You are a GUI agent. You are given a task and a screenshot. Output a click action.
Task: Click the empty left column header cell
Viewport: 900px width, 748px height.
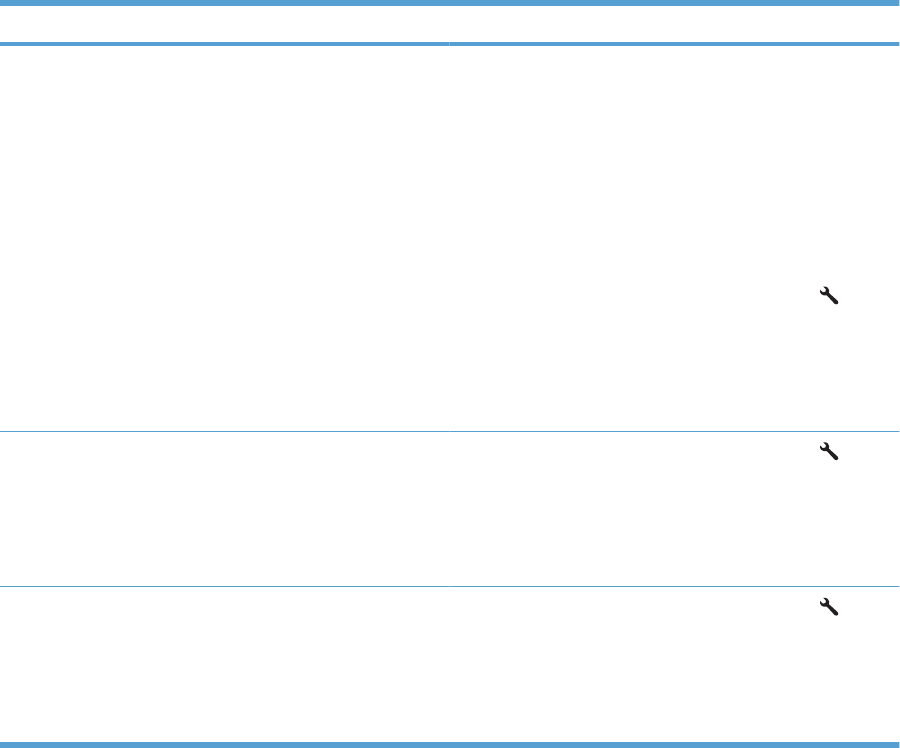224,25
